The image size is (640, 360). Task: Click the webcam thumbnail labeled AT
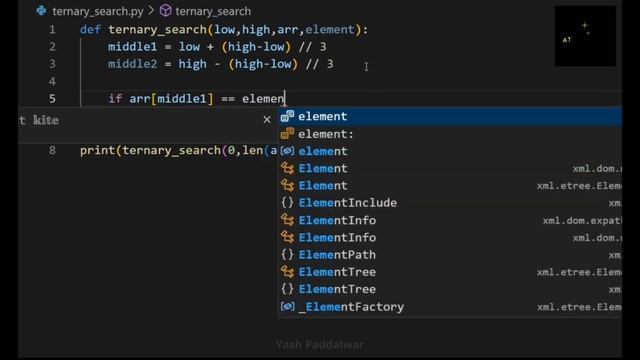585,36
